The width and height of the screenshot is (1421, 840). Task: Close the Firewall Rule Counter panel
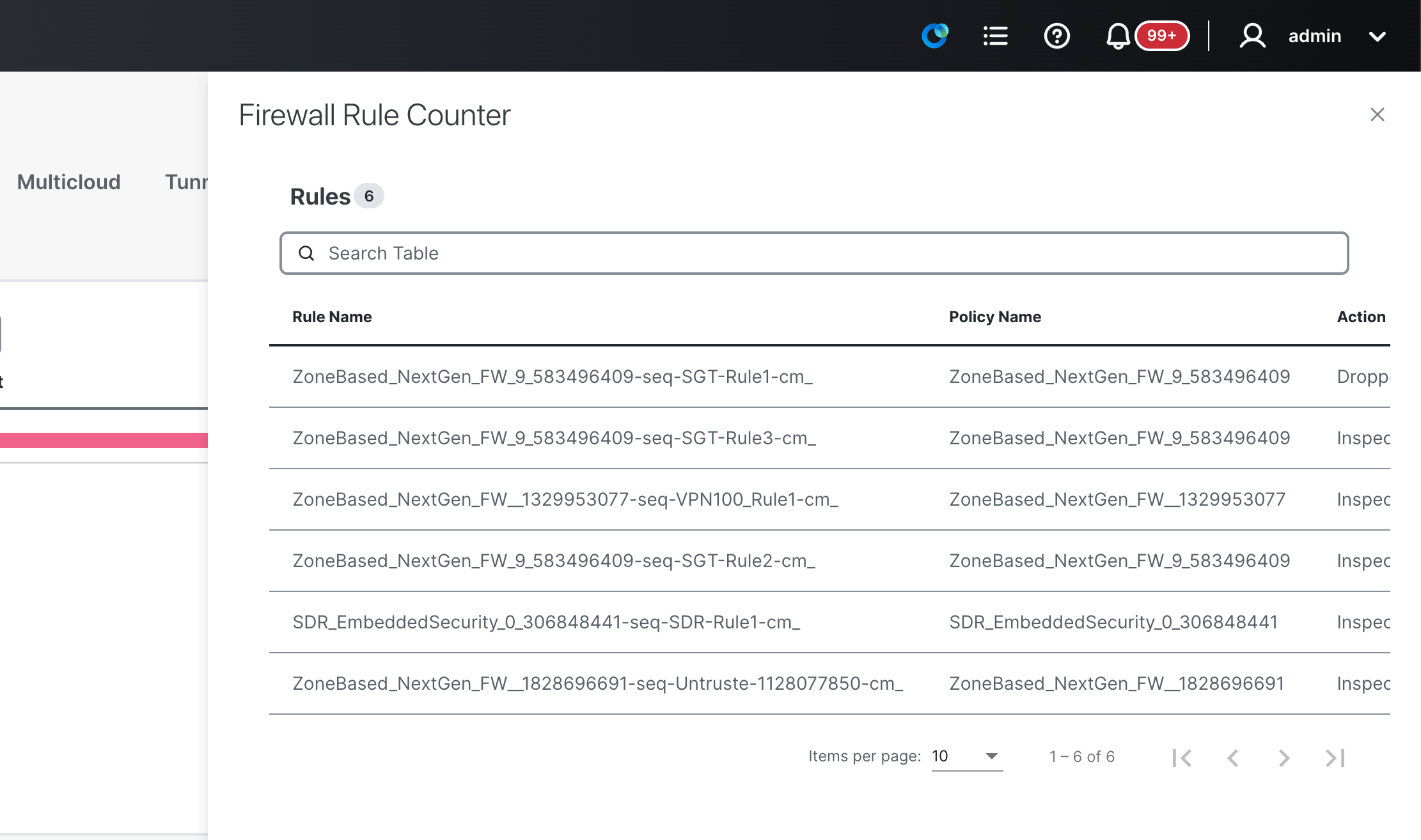click(x=1377, y=114)
